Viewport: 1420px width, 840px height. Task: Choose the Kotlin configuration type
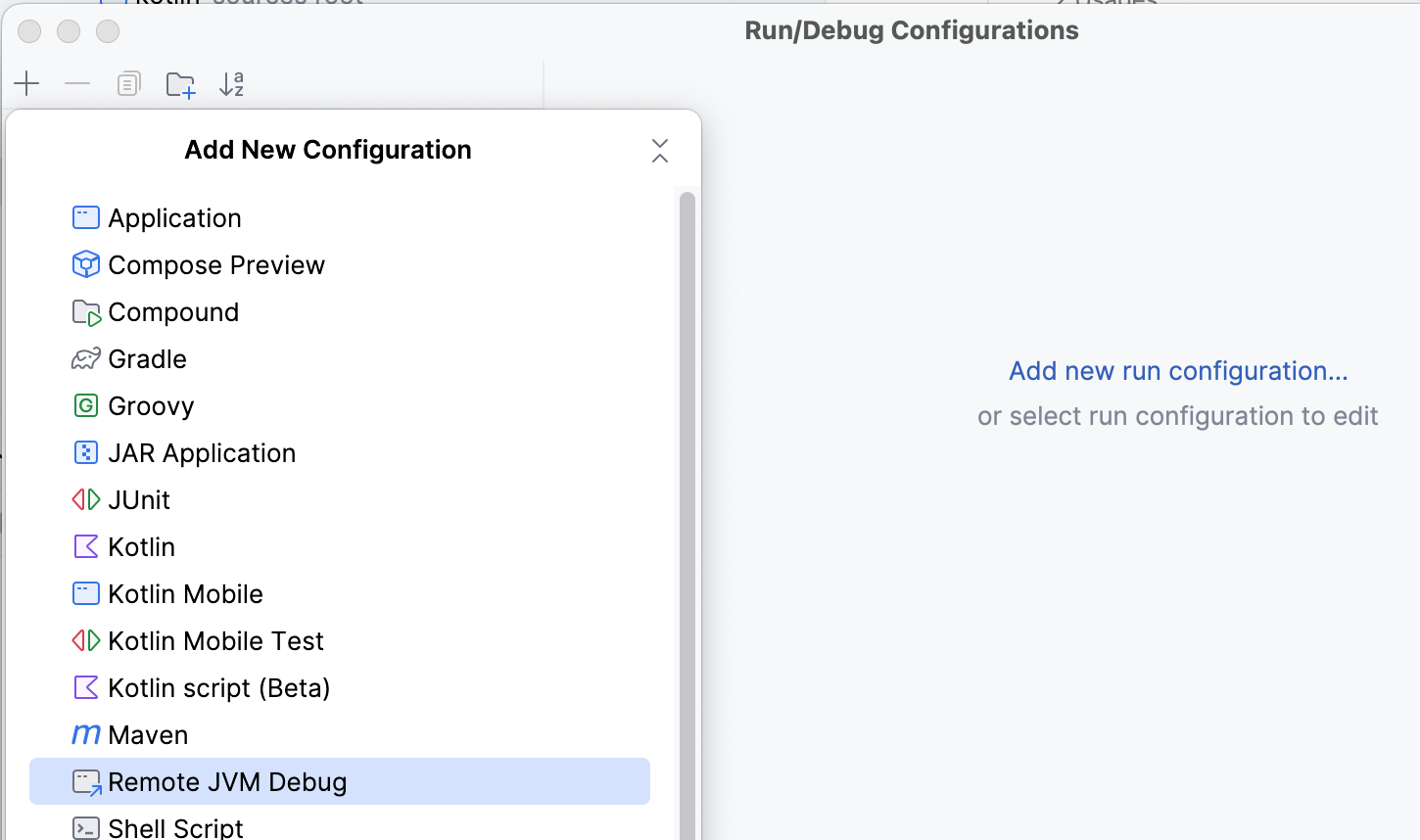pyautogui.click(x=340, y=546)
